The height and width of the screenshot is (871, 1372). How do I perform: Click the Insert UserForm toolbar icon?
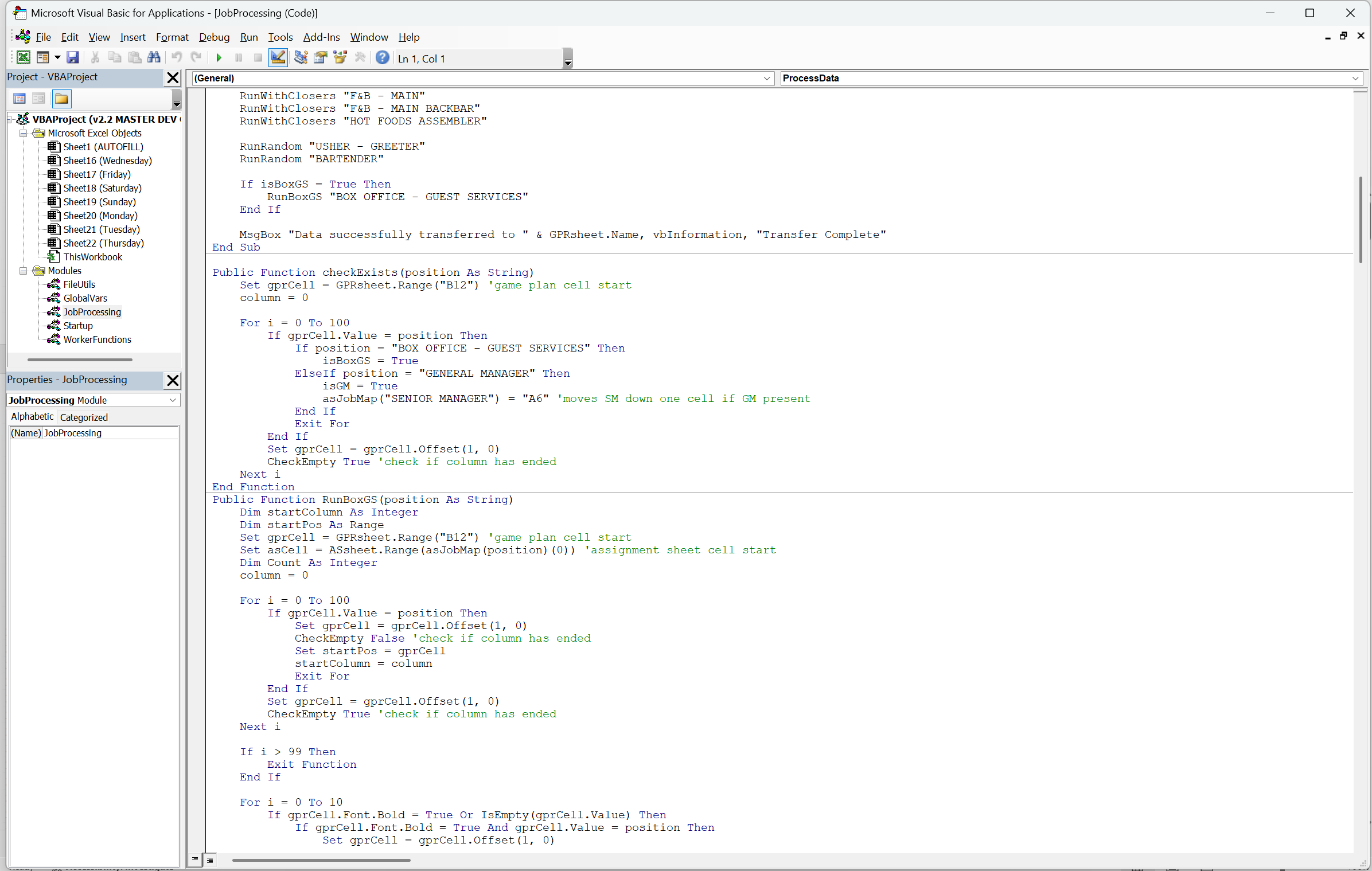coord(42,57)
